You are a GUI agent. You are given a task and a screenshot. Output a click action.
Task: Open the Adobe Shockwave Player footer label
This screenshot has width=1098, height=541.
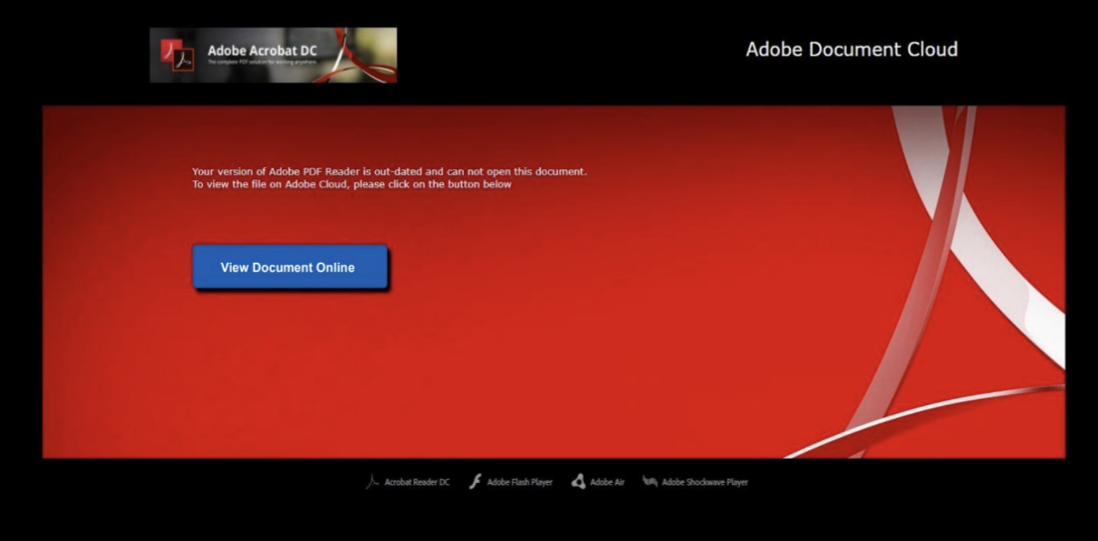click(x=705, y=482)
